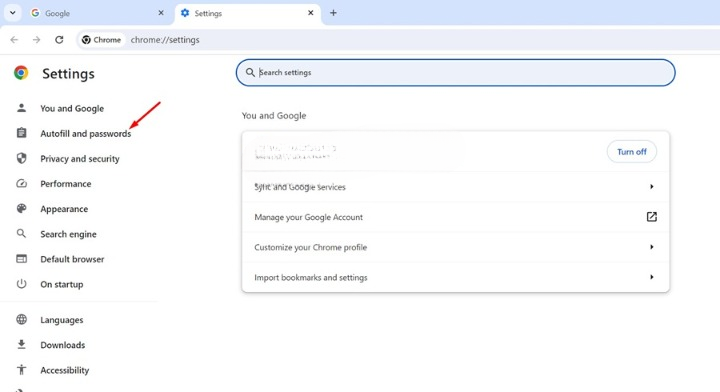This screenshot has height=392, width=720.
Task: Reload the page with the refresh icon
Action: click(59, 39)
